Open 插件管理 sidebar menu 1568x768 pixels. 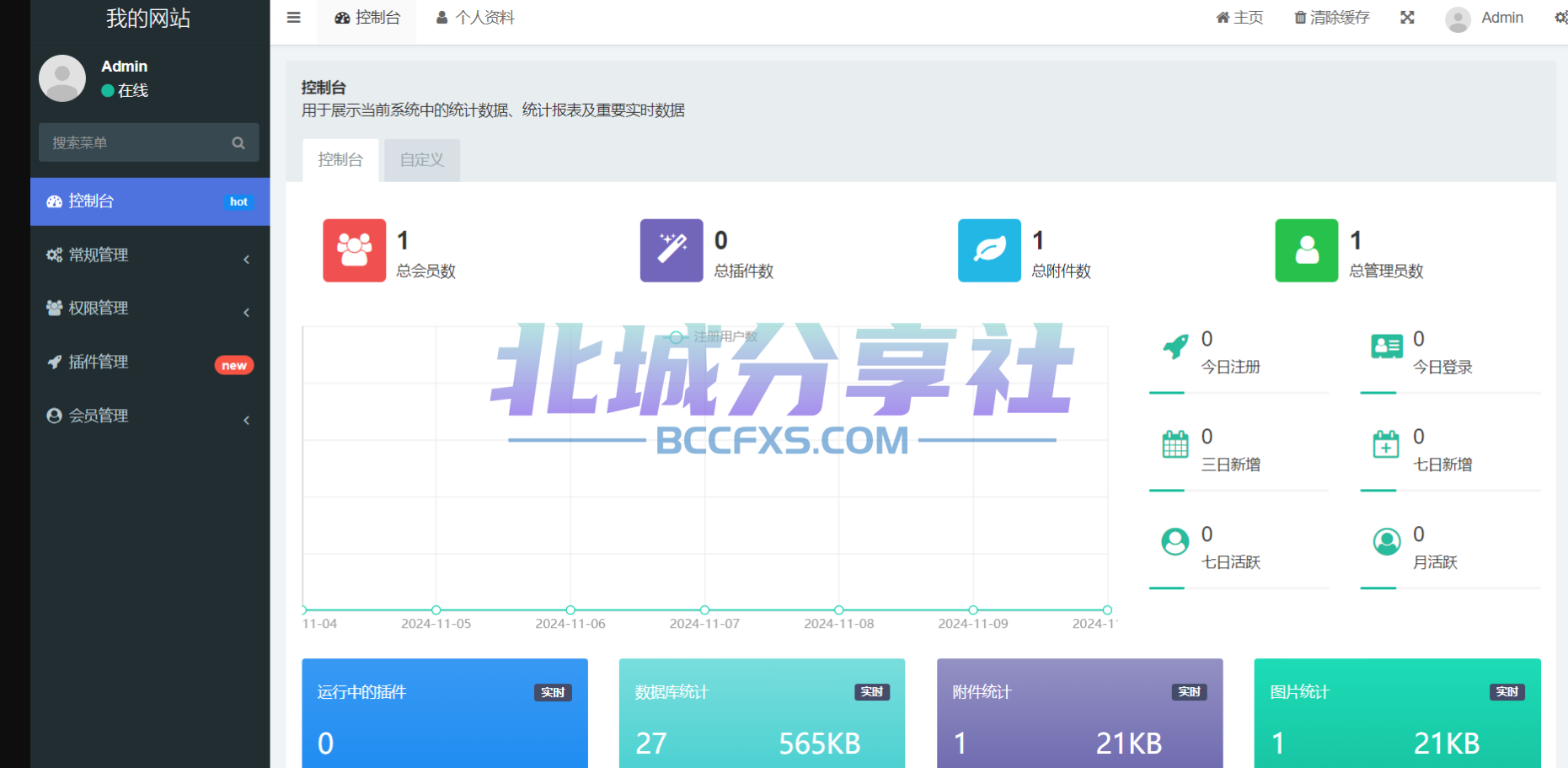coord(150,363)
